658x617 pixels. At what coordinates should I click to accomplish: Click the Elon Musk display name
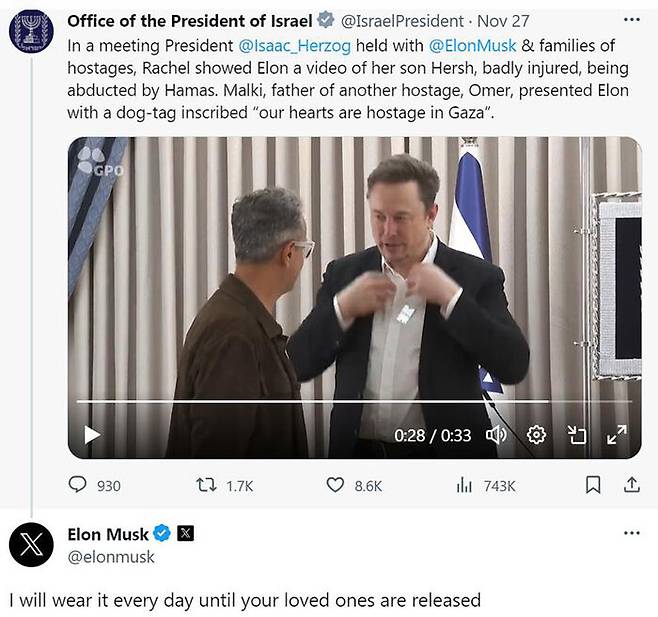[x=108, y=534]
